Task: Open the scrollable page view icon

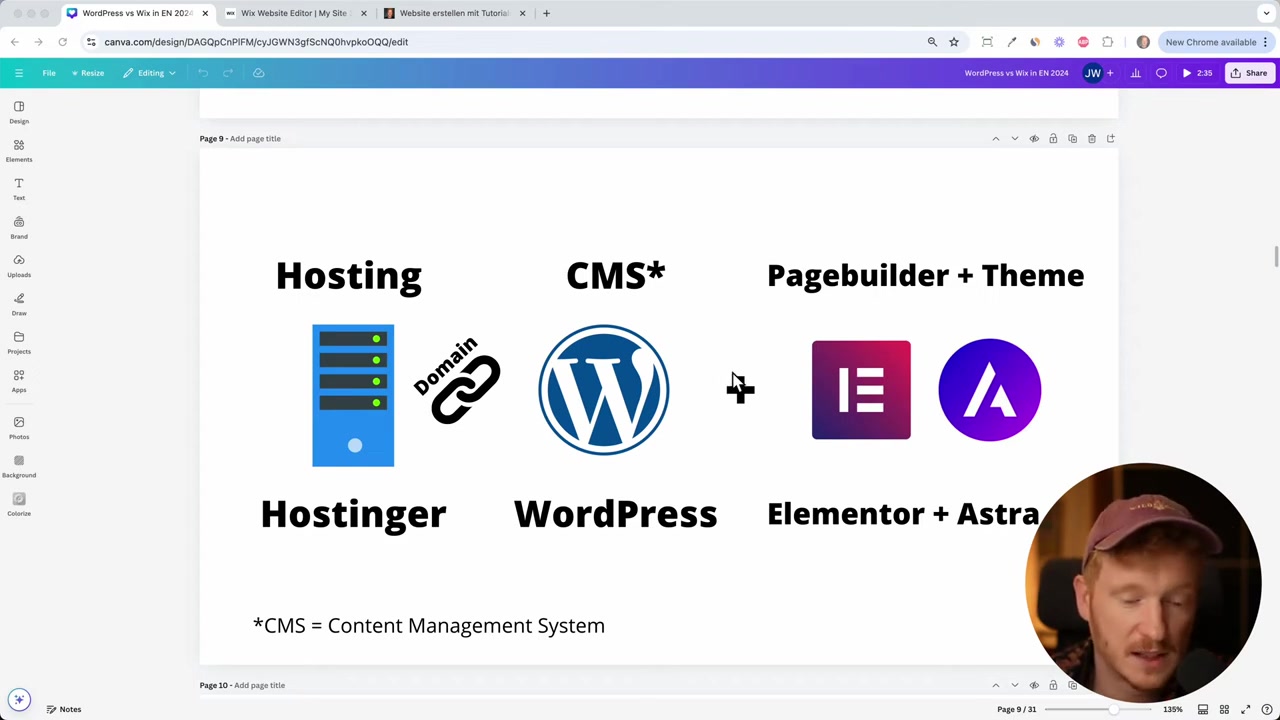Action: coord(1203,710)
